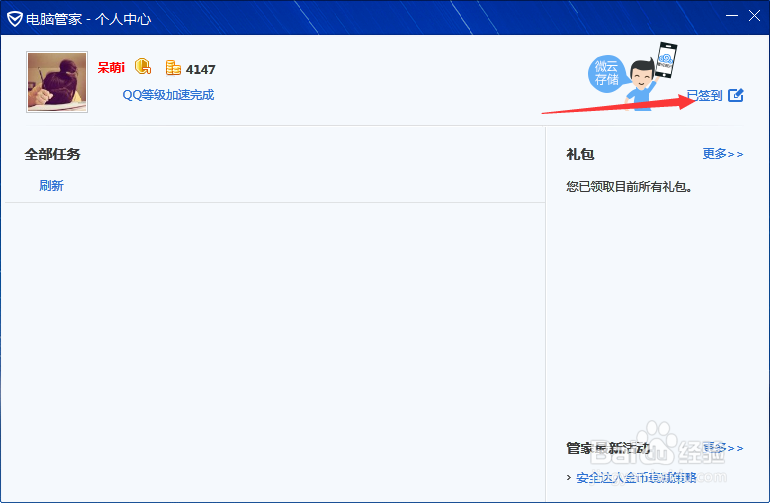This screenshot has width=770, height=503.
Task: Open the QQ等级加速完成 link
Action: click(x=168, y=95)
